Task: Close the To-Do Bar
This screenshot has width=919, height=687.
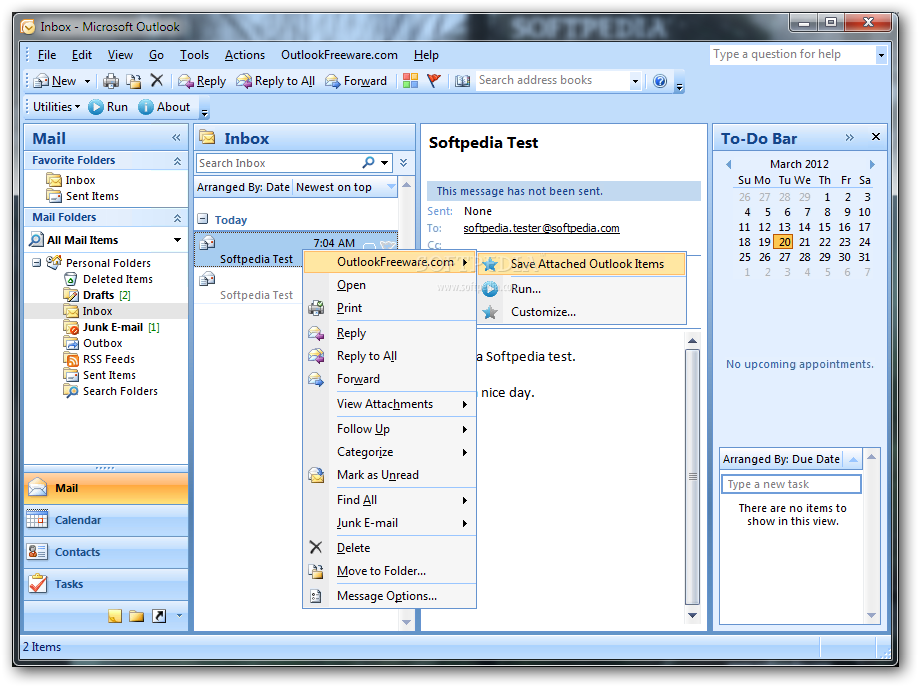Action: click(x=876, y=137)
